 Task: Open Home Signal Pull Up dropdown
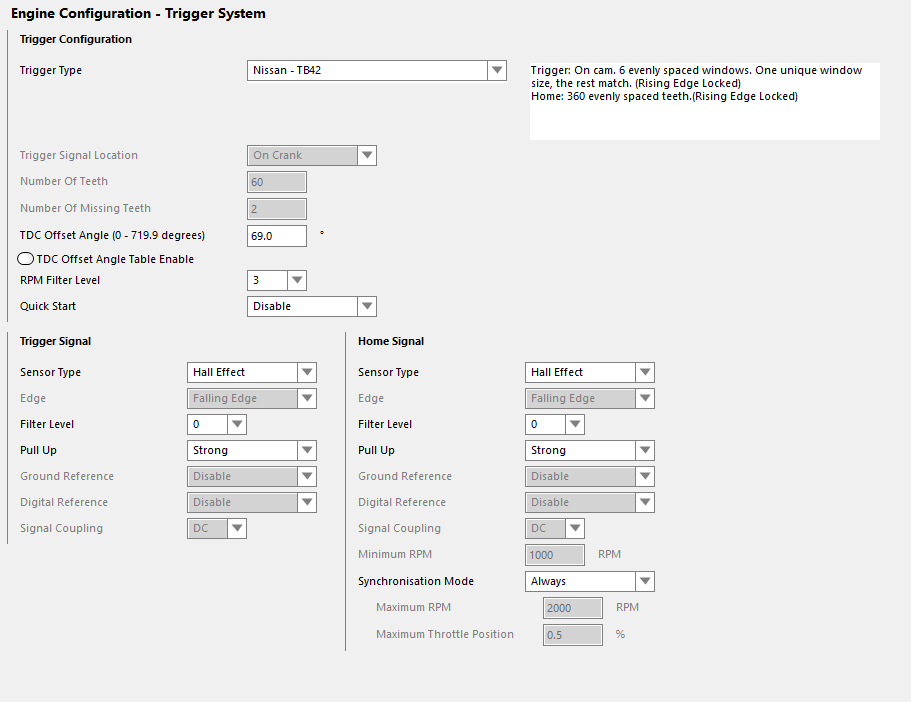coord(590,450)
